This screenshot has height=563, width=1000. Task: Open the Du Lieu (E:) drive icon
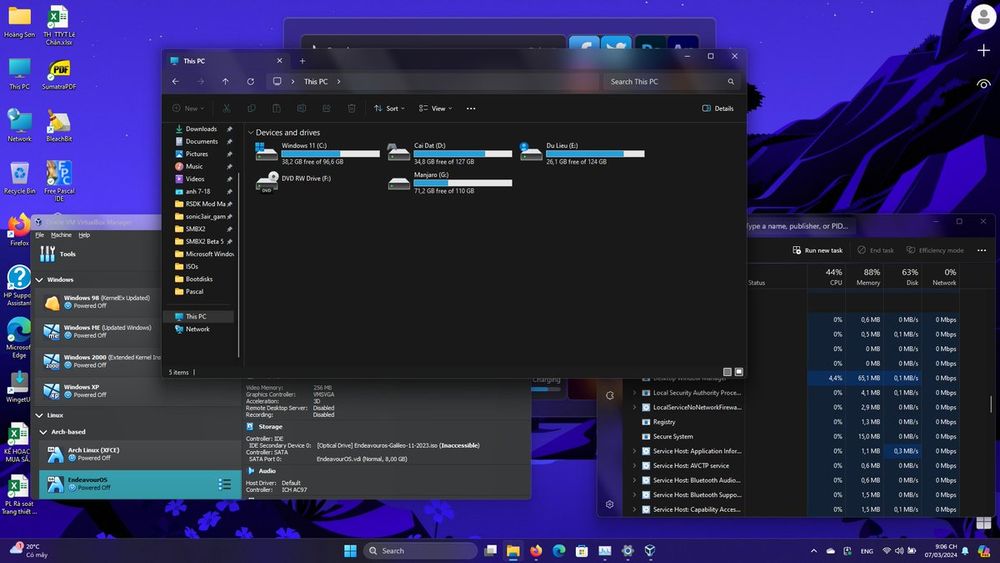click(531, 152)
